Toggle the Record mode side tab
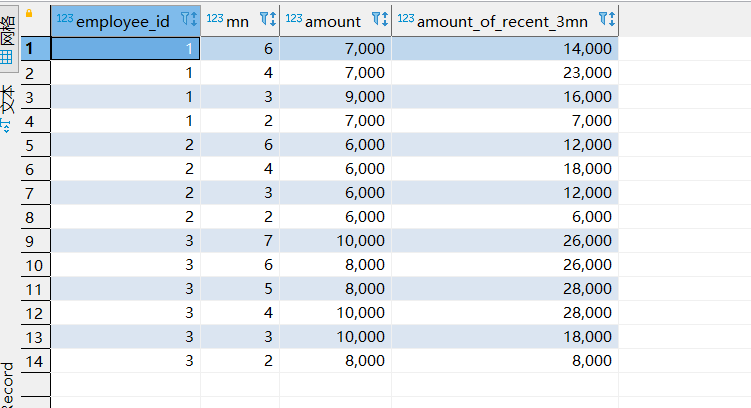Image resolution: width=751 pixels, height=408 pixels. click(x=8, y=385)
